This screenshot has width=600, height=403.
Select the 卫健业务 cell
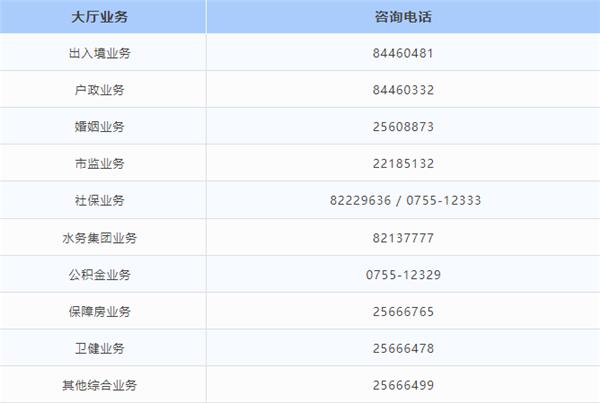(99, 348)
